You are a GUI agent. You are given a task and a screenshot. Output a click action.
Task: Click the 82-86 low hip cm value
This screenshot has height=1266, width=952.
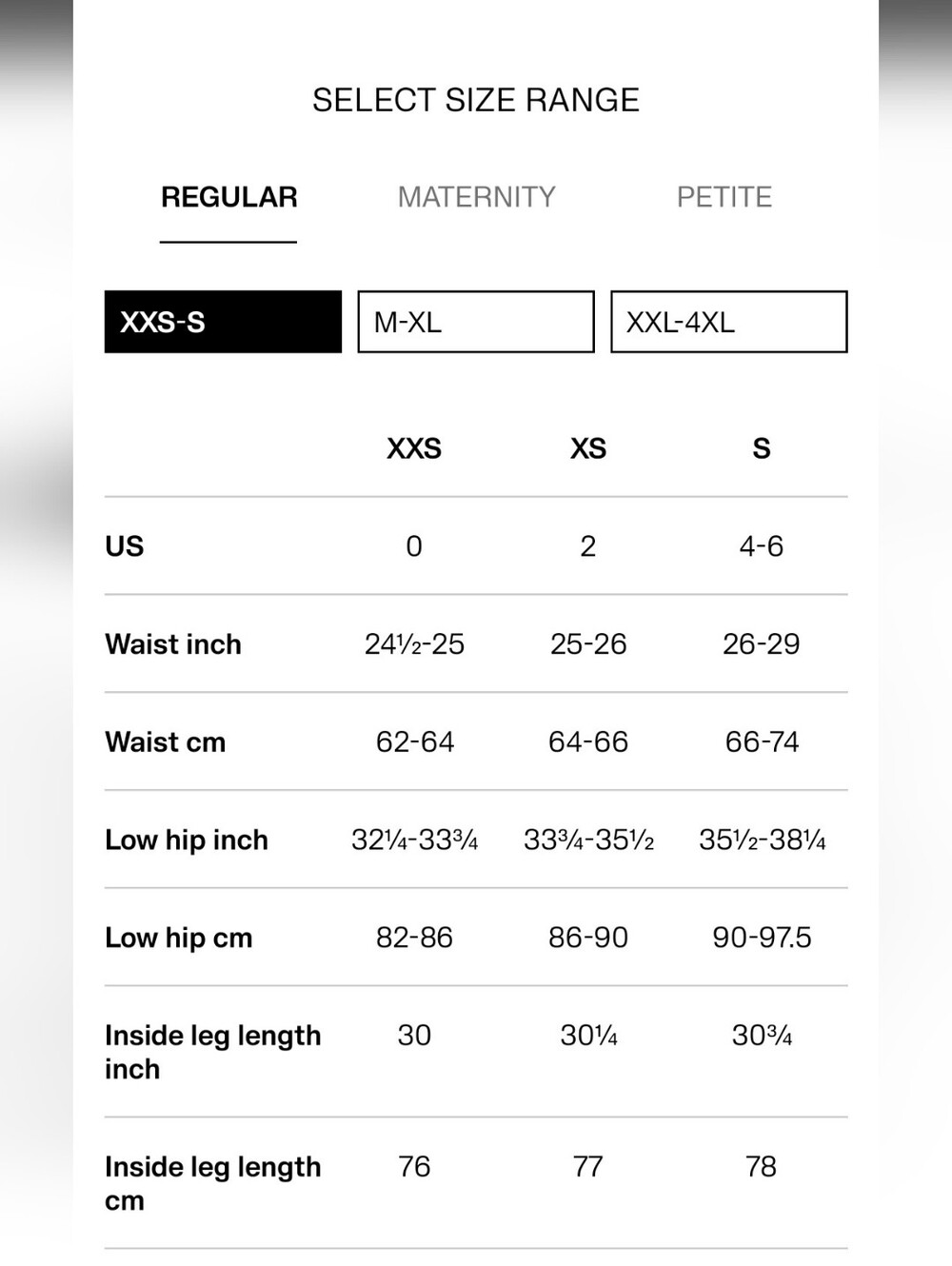click(414, 938)
